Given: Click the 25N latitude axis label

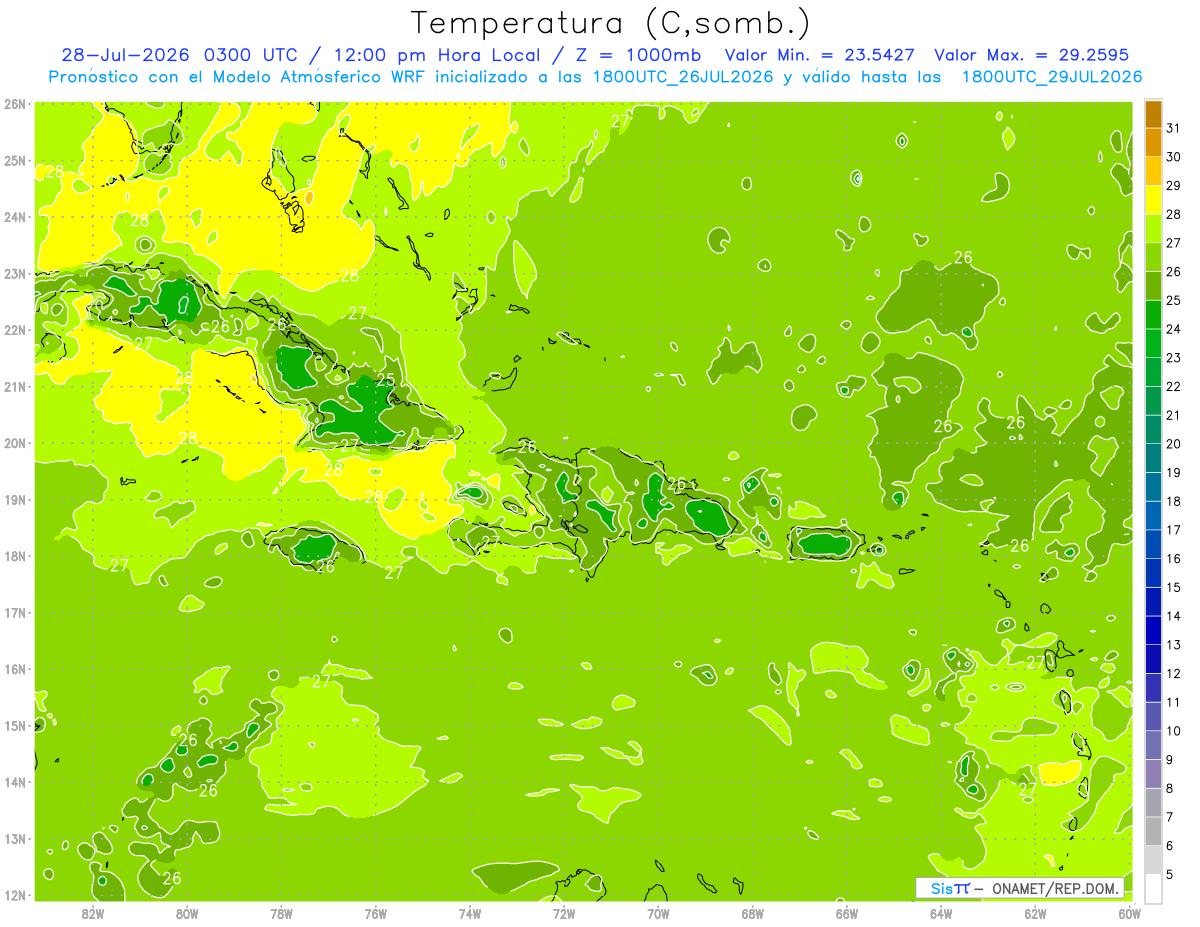Looking at the screenshot, I should point(15,160).
